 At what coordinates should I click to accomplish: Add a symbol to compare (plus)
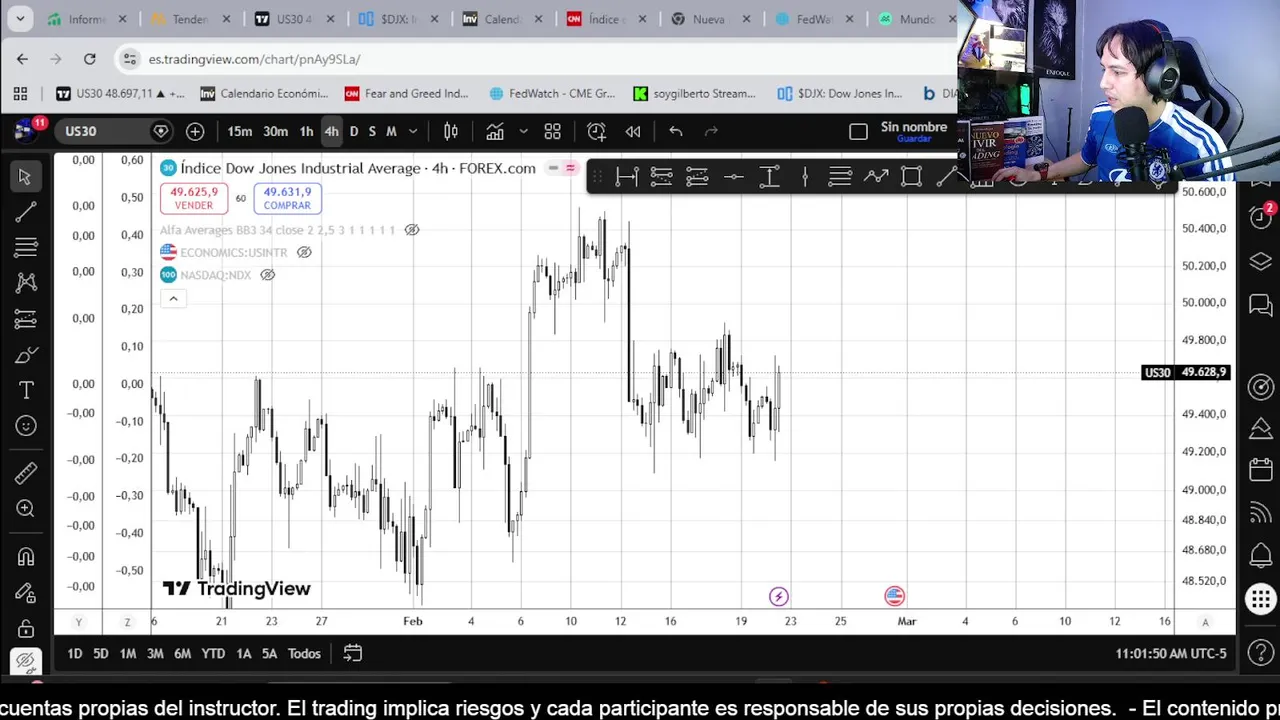point(195,131)
